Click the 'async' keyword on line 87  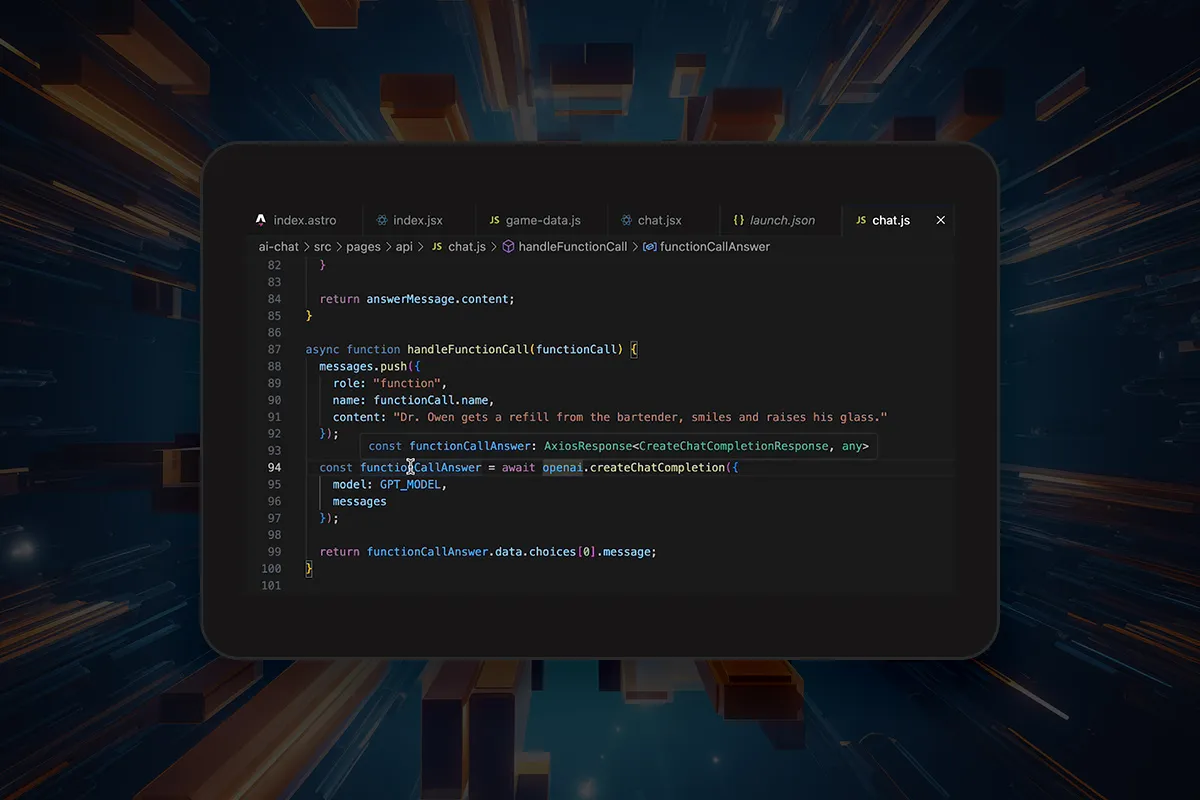click(x=322, y=349)
